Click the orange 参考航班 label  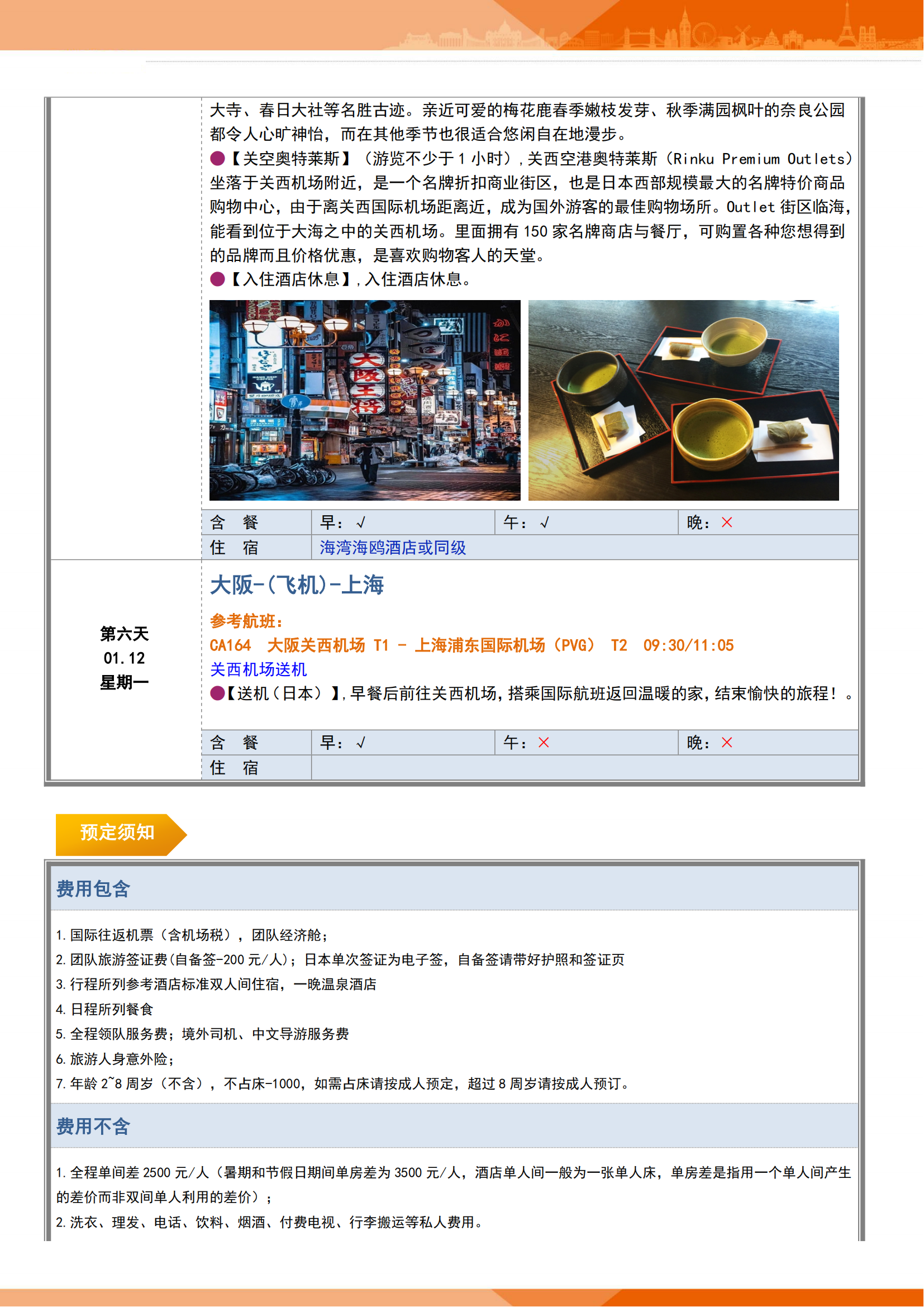point(246,621)
